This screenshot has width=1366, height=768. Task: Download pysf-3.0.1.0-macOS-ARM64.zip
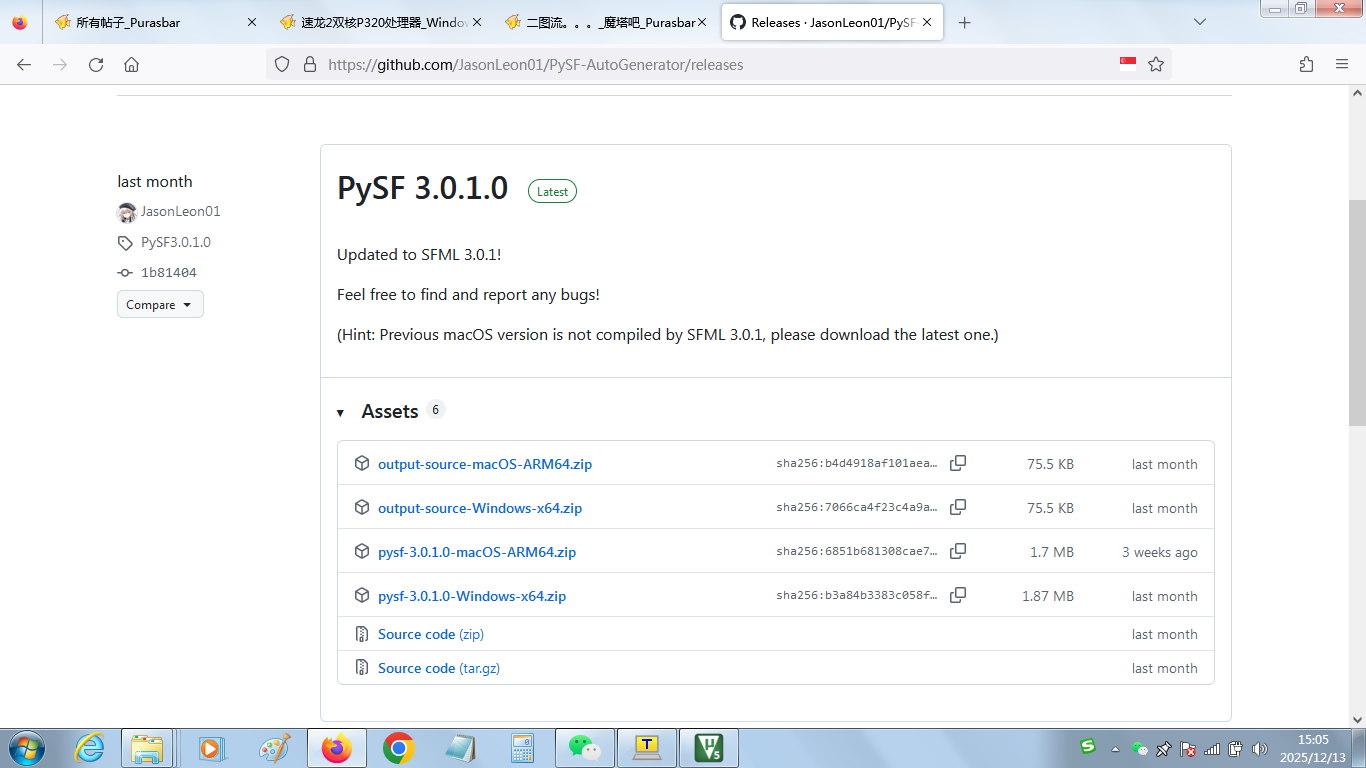pyautogui.click(x=476, y=552)
